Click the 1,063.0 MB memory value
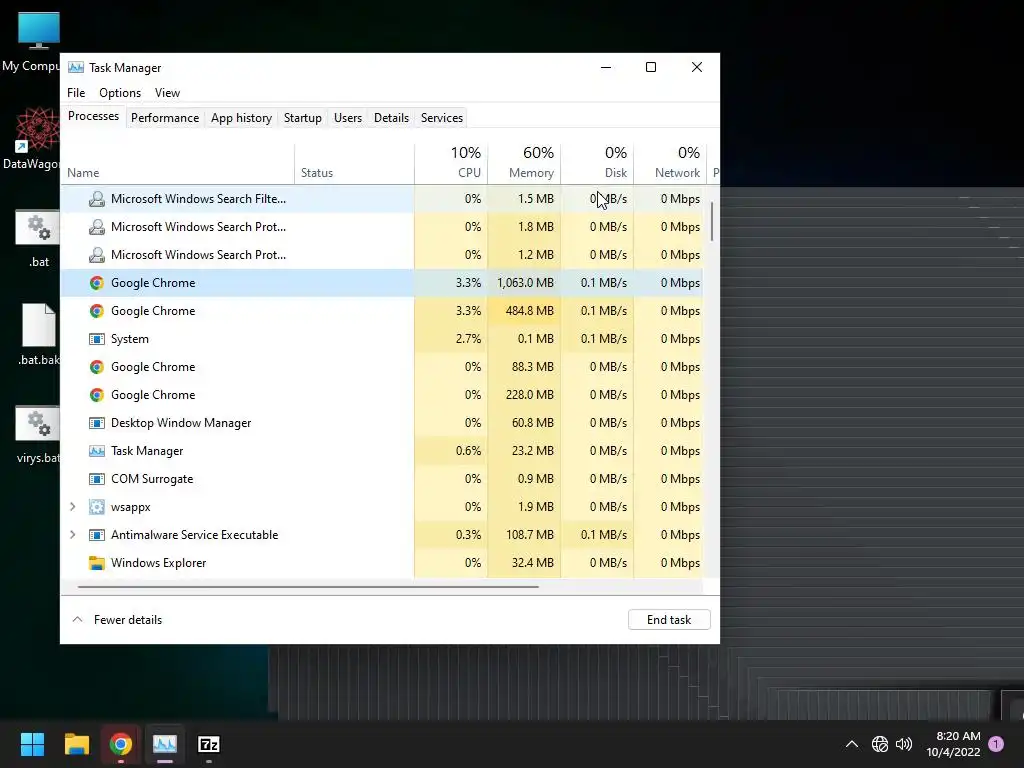The width and height of the screenshot is (1024, 768). (525, 283)
